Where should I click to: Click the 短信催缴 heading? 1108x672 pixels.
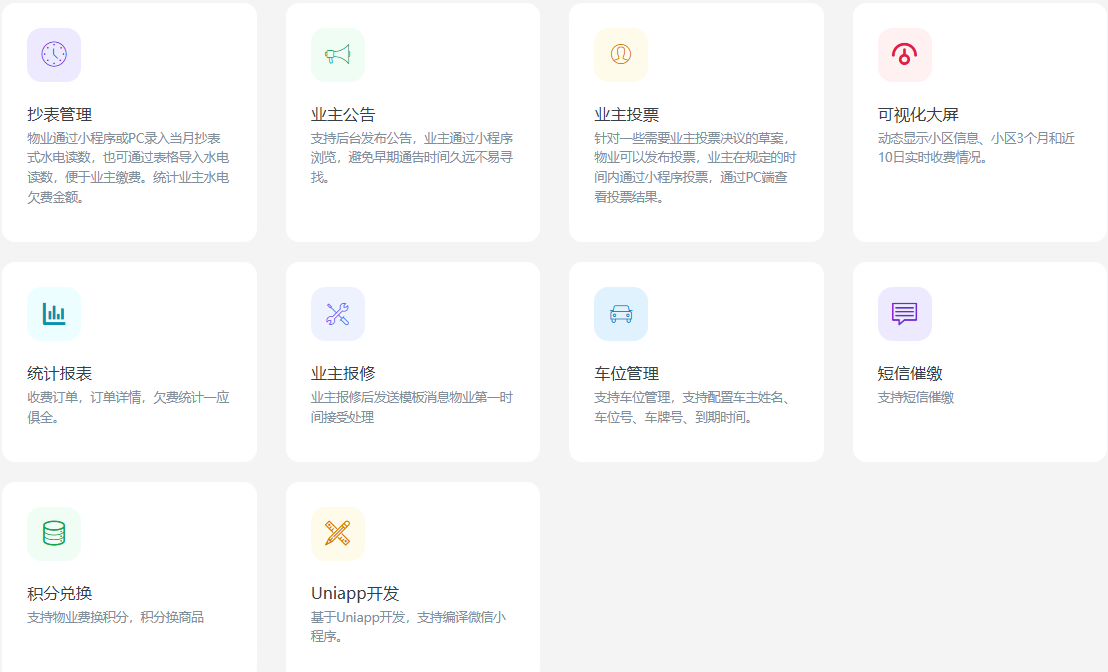click(910, 374)
